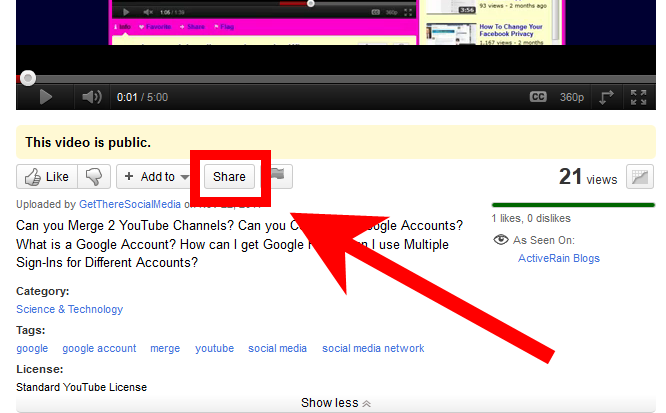Click the youtube tag link
The width and height of the screenshot is (666, 413).
[214, 349]
